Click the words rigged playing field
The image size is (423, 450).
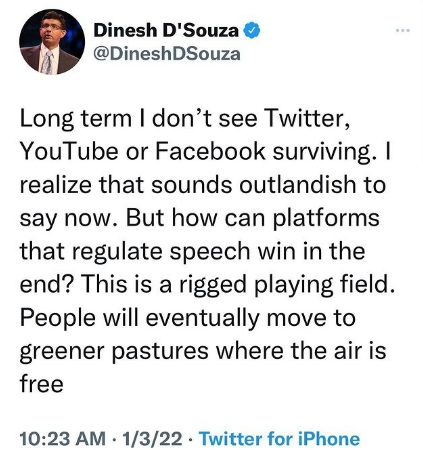(287, 284)
